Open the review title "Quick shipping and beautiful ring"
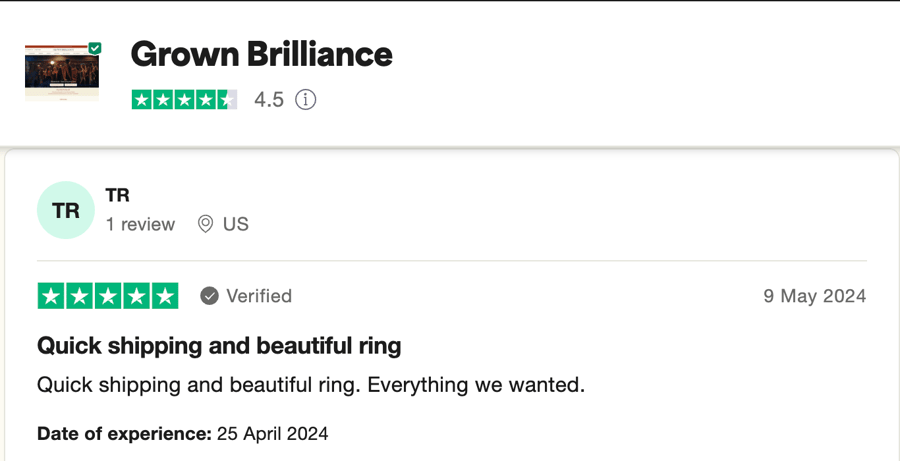The height and width of the screenshot is (461, 900). point(219,346)
